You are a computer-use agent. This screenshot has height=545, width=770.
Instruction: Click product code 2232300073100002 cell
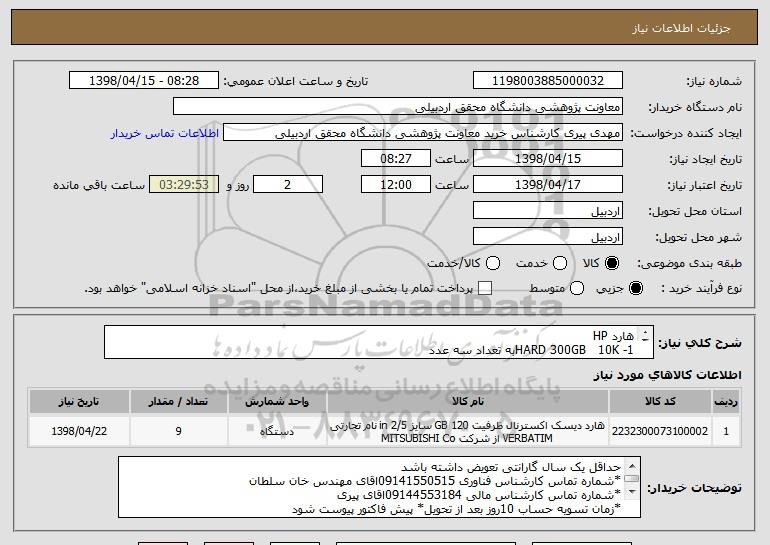point(660,431)
